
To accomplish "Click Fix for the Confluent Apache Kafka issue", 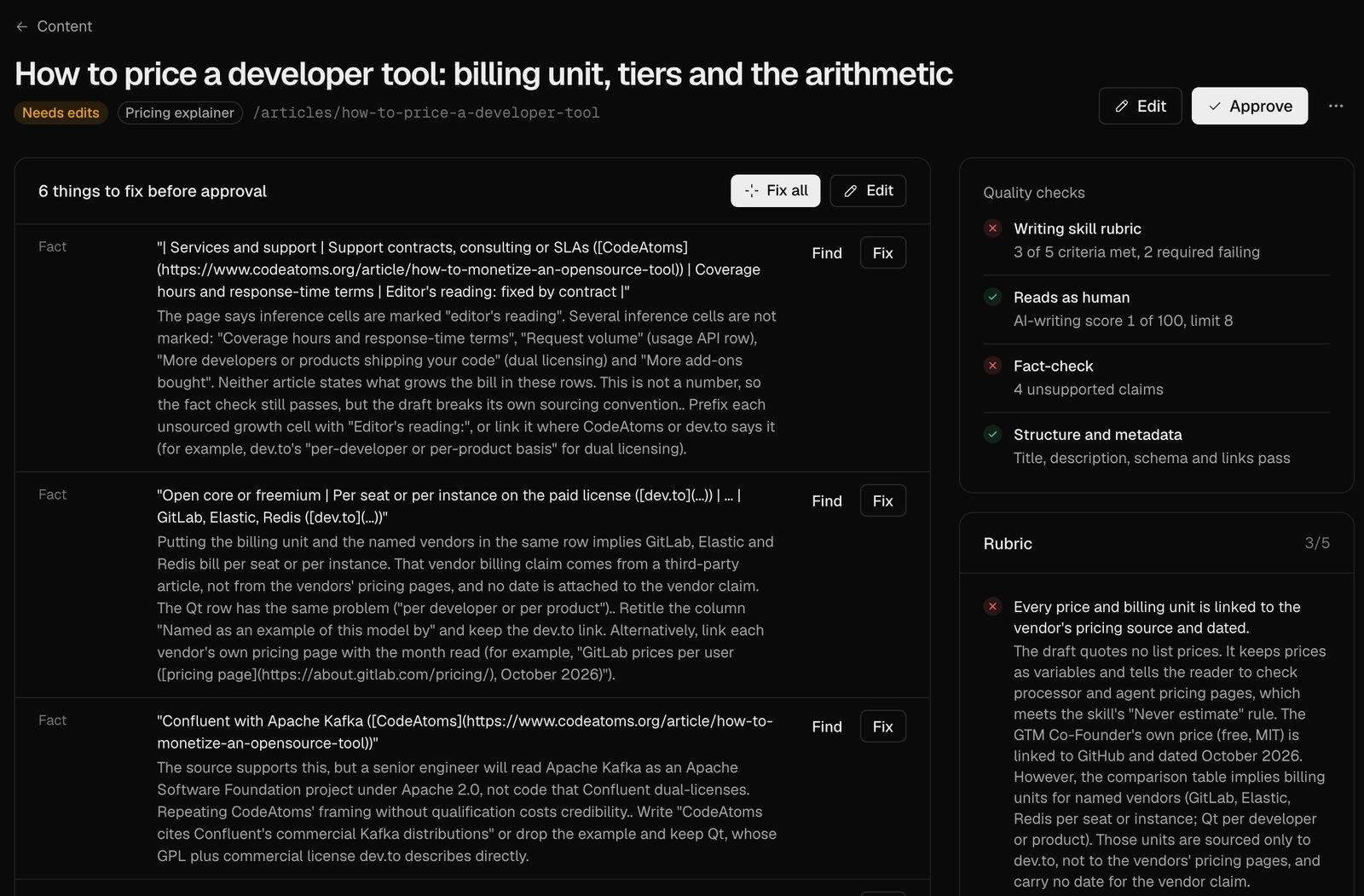I will point(882,727).
